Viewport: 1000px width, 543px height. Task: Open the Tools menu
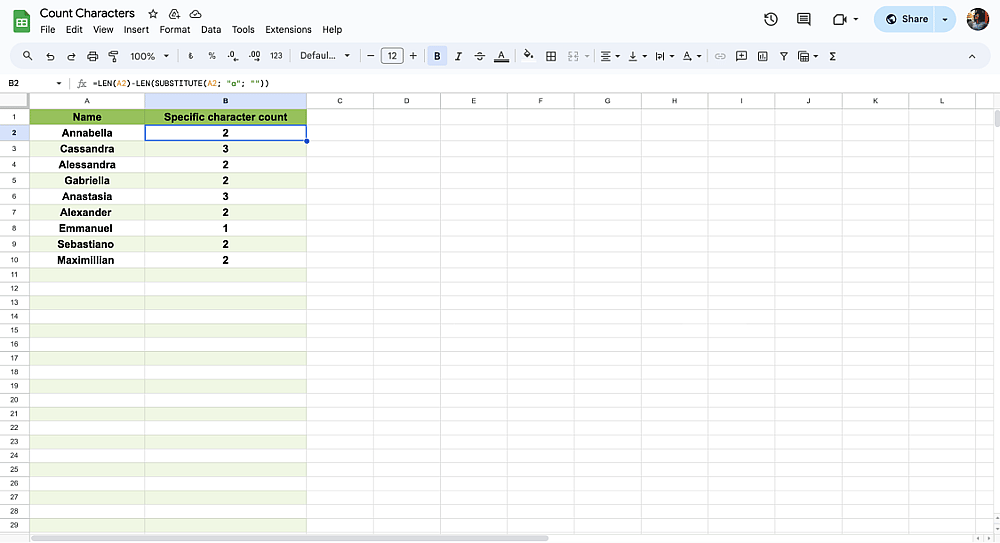(243, 29)
